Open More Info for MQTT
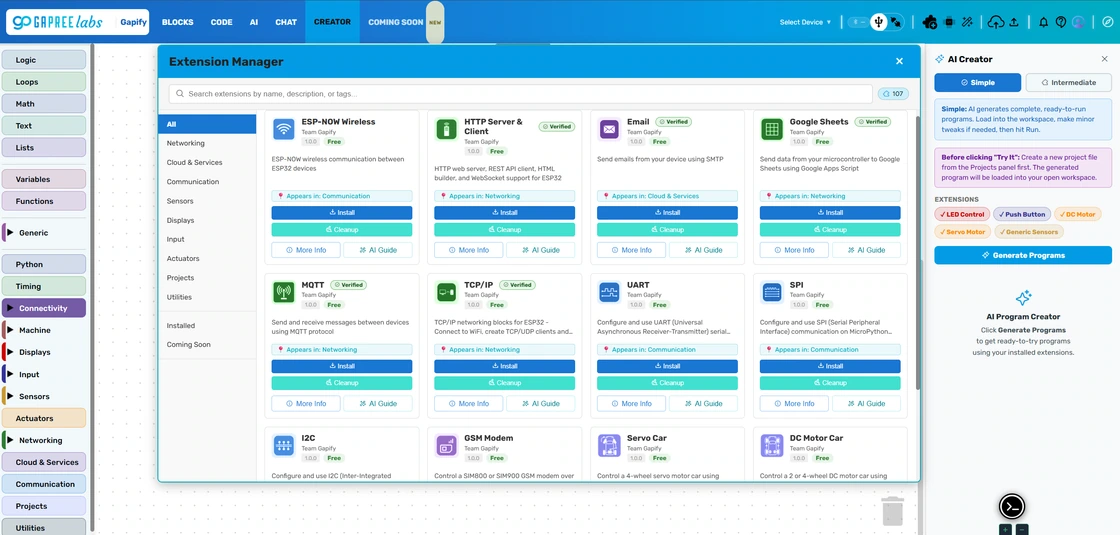Viewport: 1120px width, 535px height. tap(306, 404)
